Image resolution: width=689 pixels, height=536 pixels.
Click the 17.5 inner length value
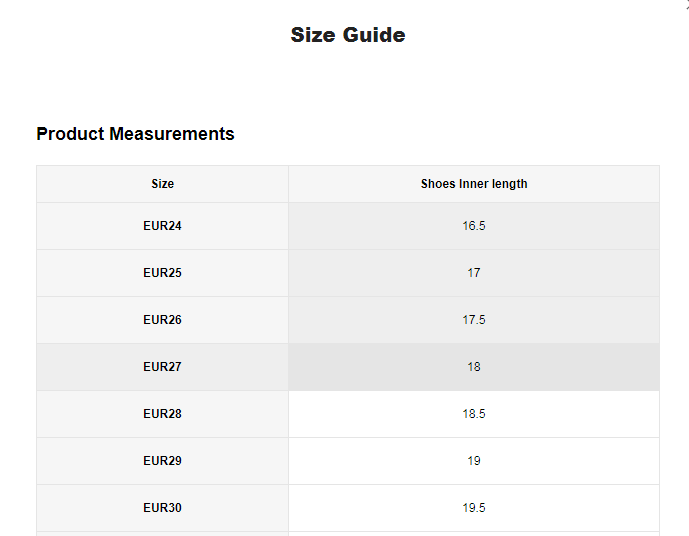tap(473, 320)
